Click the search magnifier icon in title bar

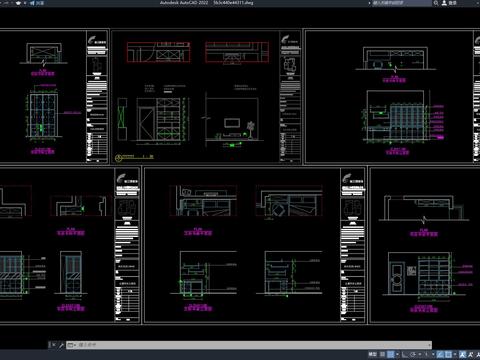[436, 3]
